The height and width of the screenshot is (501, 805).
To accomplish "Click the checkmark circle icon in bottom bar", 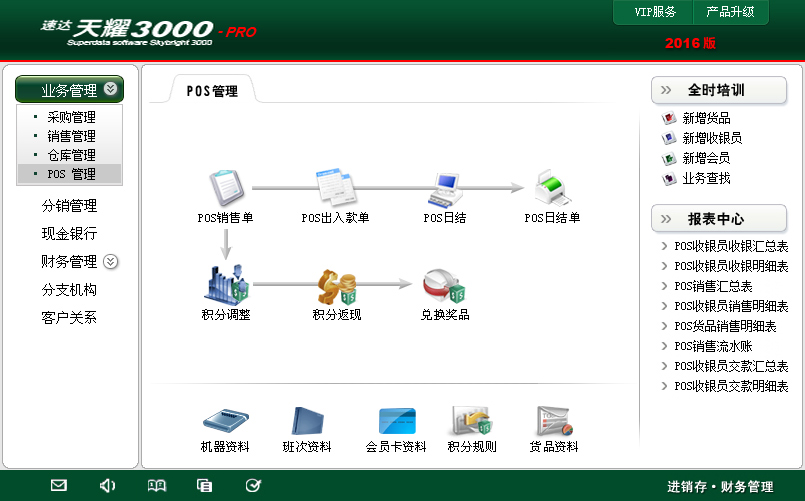I will tap(253, 485).
